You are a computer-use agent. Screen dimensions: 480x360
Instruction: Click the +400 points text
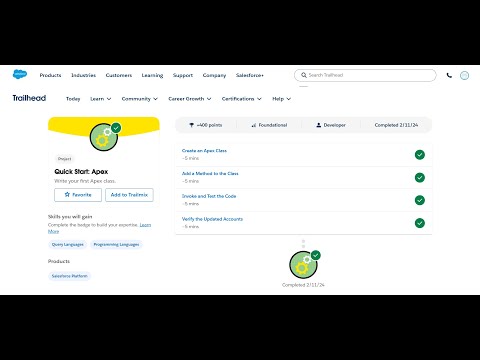pyautogui.click(x=209, y=125)
